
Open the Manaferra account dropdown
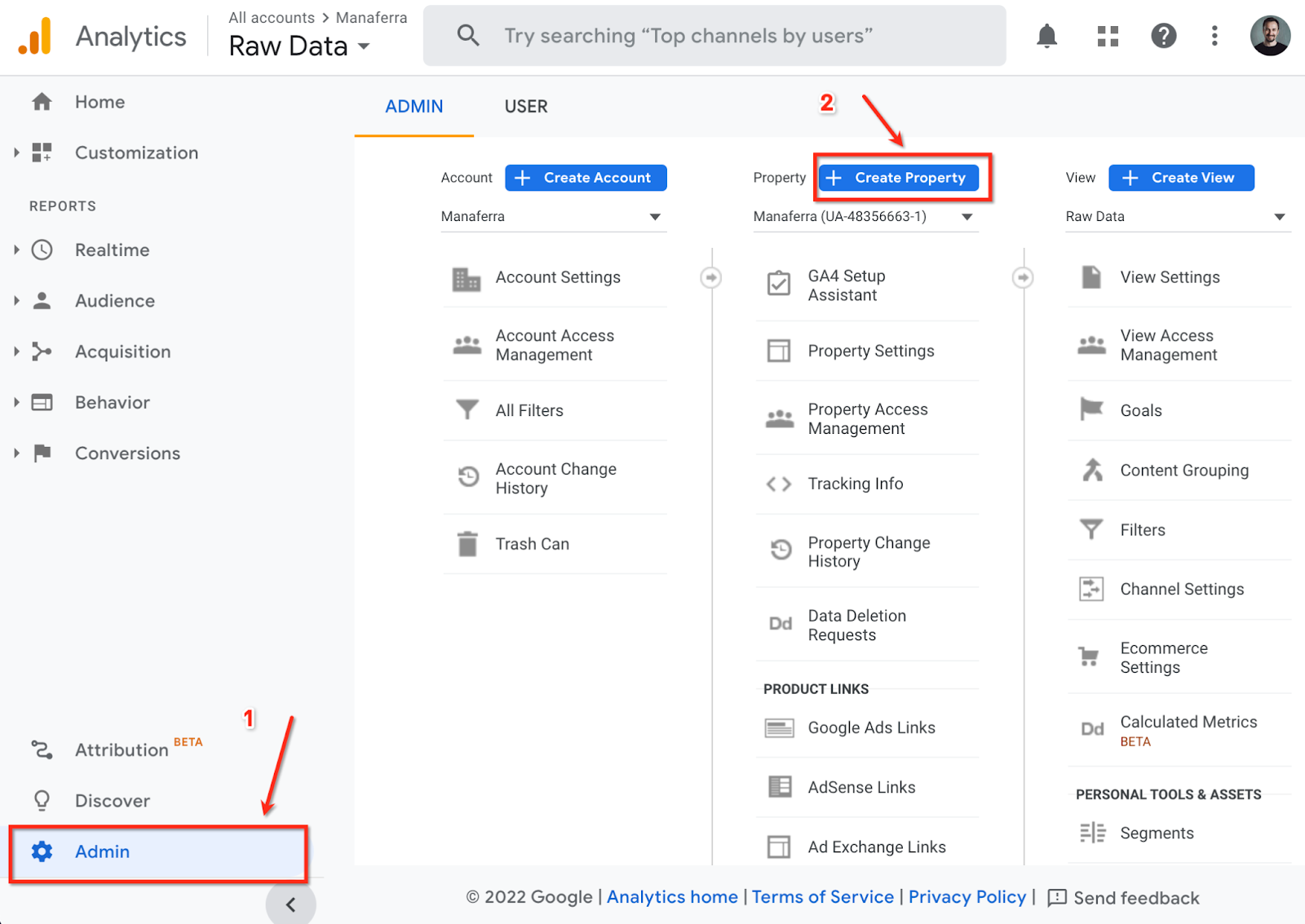click(x=553, y=217)
